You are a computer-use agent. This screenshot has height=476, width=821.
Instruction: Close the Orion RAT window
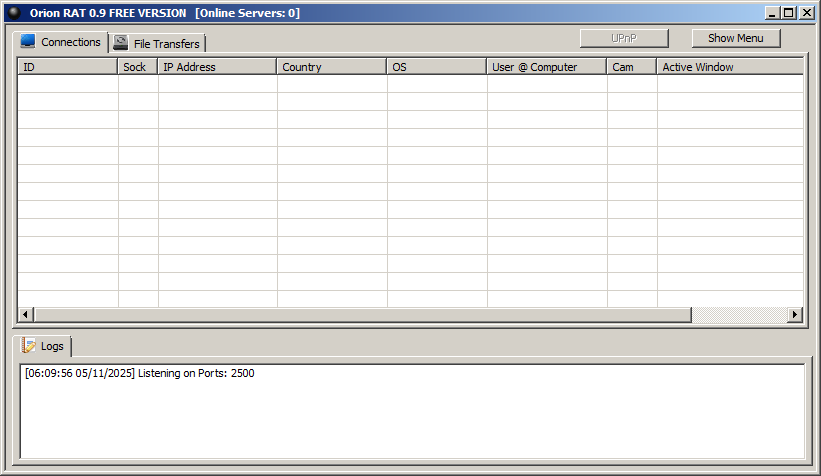point(807,13)
